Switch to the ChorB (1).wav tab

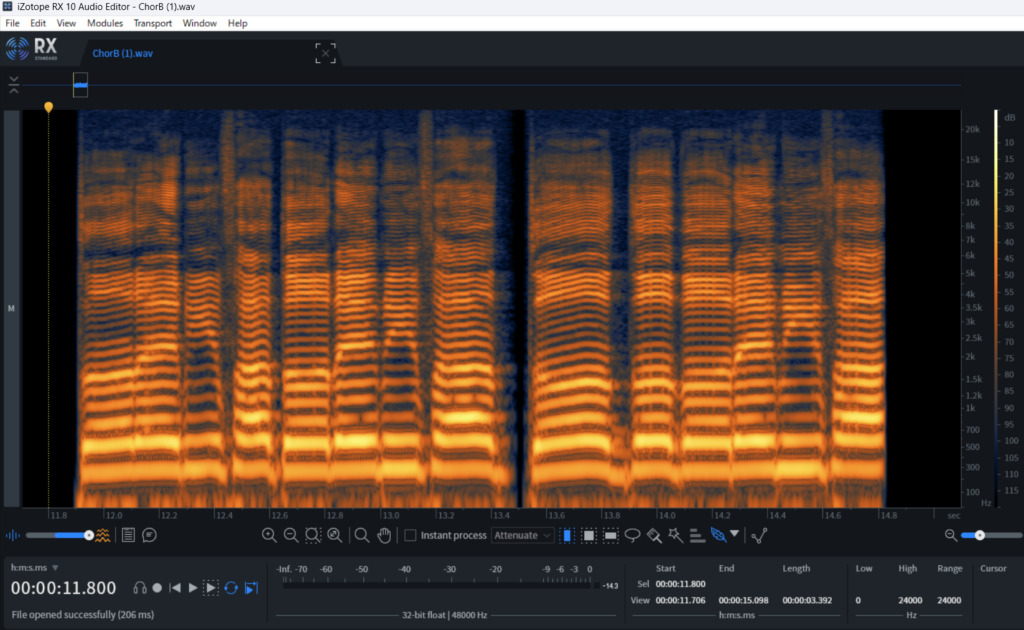pyautogui.click(x=122, y=53)
